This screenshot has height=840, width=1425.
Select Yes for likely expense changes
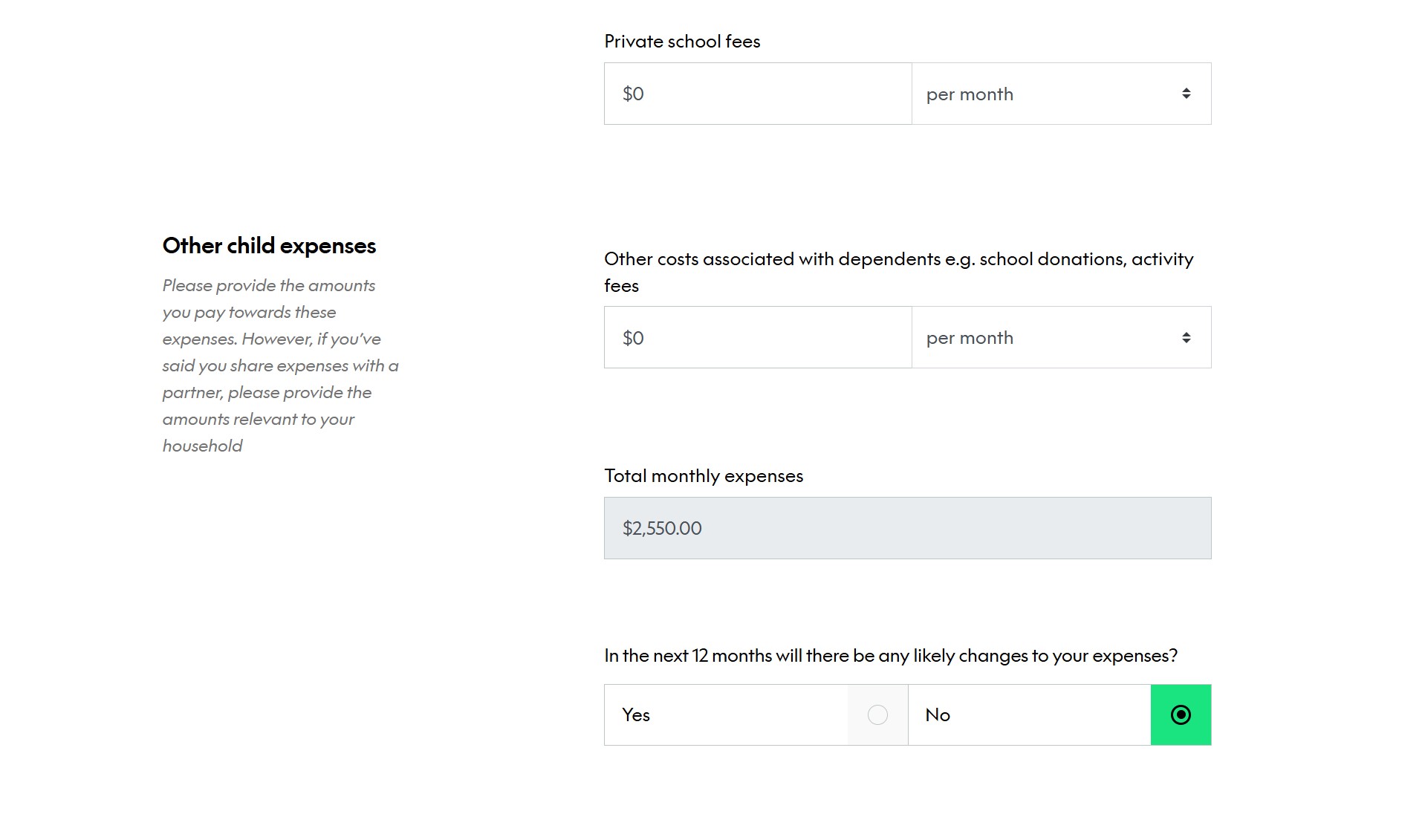click(756, 714)
